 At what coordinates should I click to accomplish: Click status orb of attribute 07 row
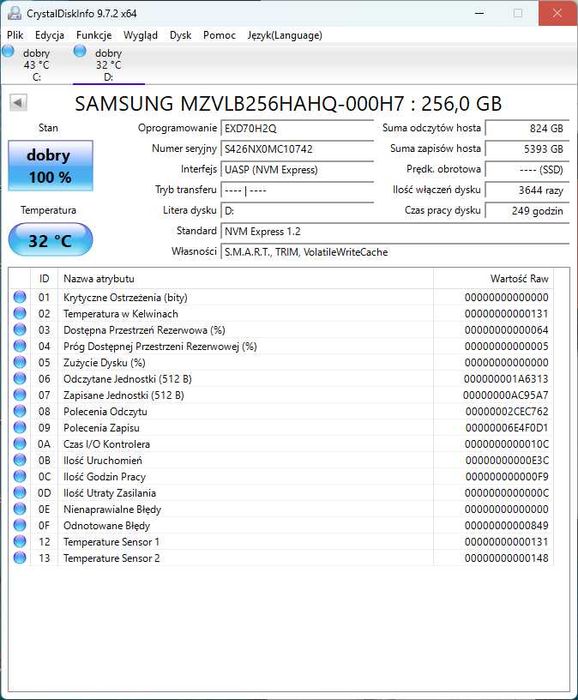20,395
